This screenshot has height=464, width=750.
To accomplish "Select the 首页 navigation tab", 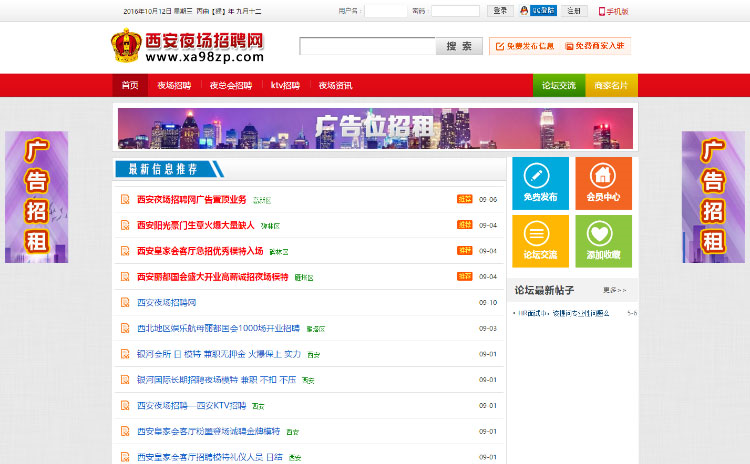I will click(x=130, y=86).
